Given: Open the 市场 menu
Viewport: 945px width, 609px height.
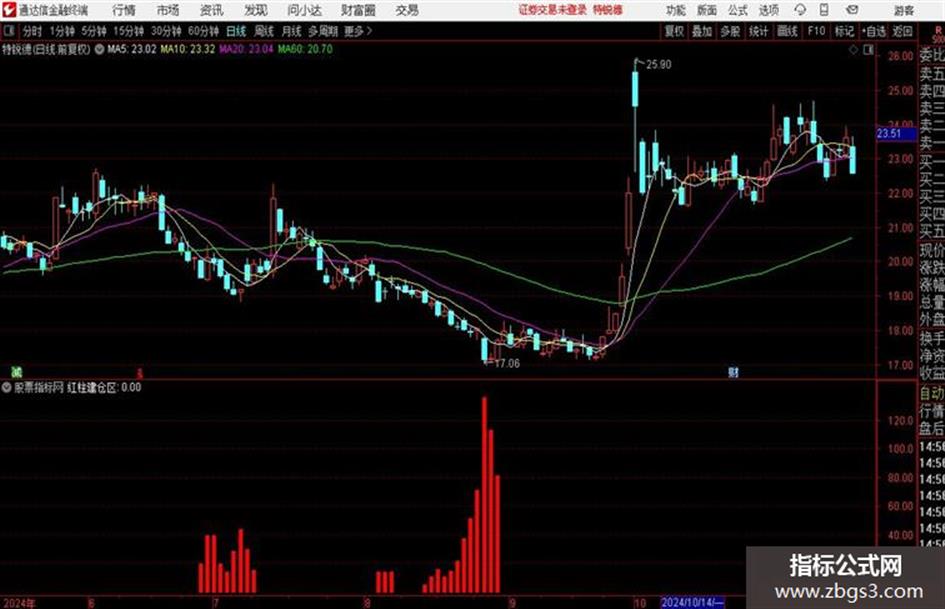Looking at the screenshot, I should (168, 10).
